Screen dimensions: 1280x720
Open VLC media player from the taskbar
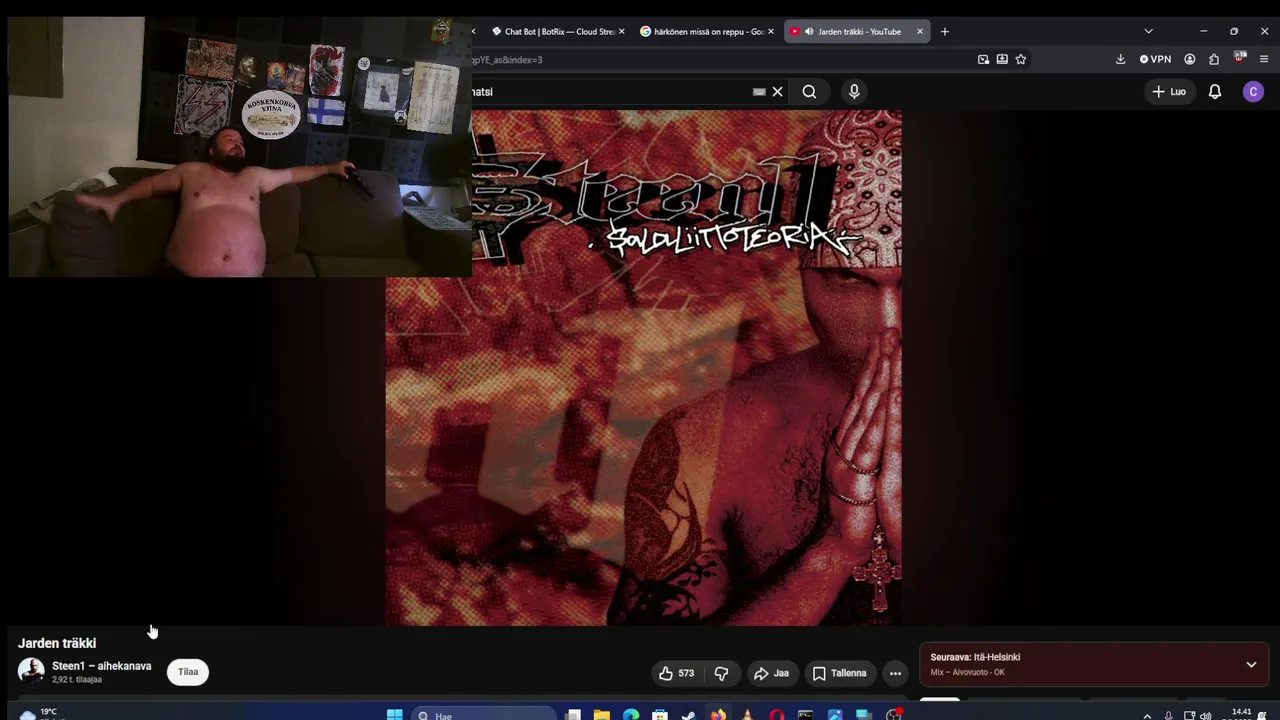pyautogui.click(x=747, y=715)
